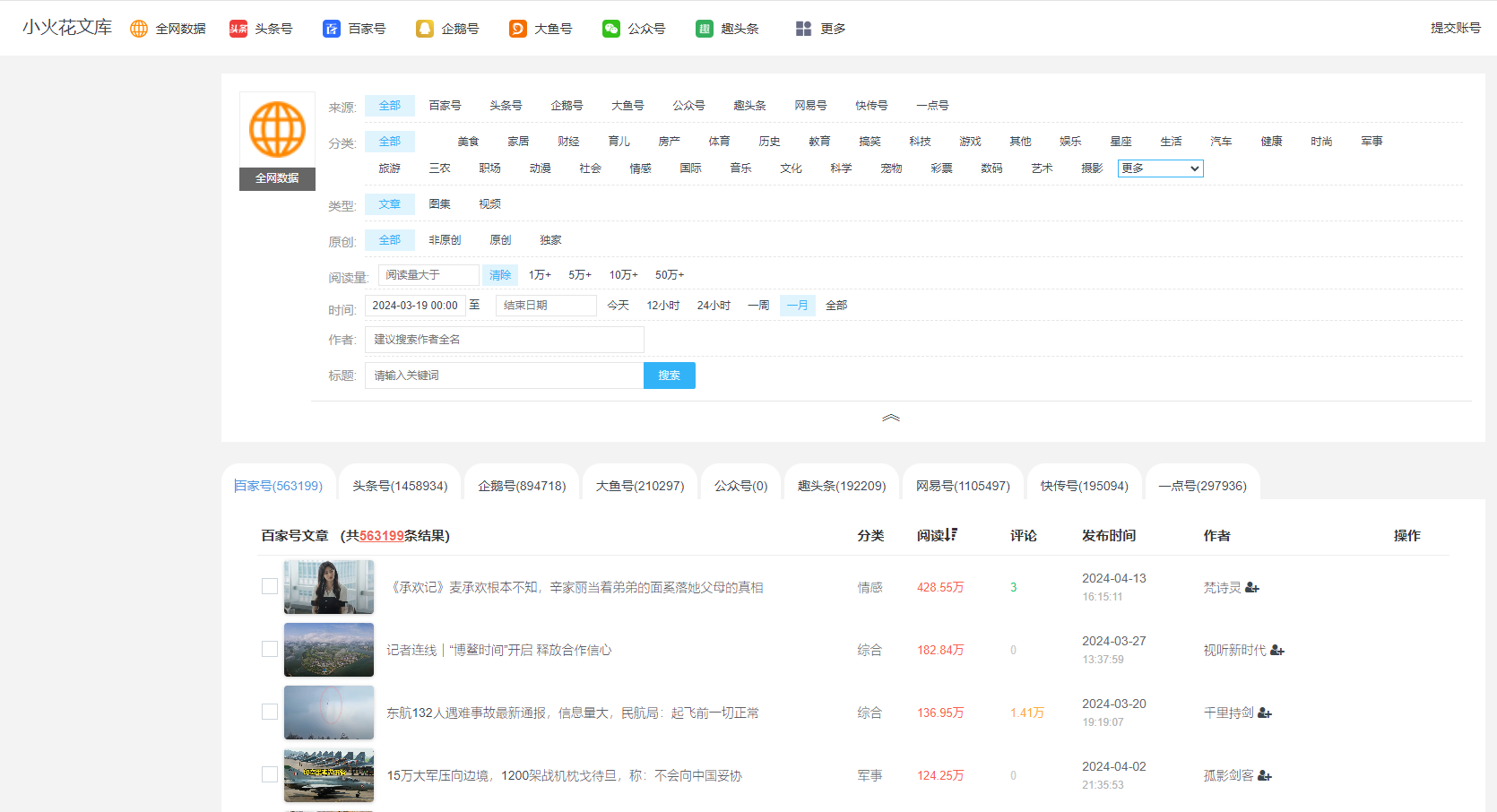The height and width of the screenshot is (812, 1497).
Task: Select type filter 图集
Action: (439, 204)
